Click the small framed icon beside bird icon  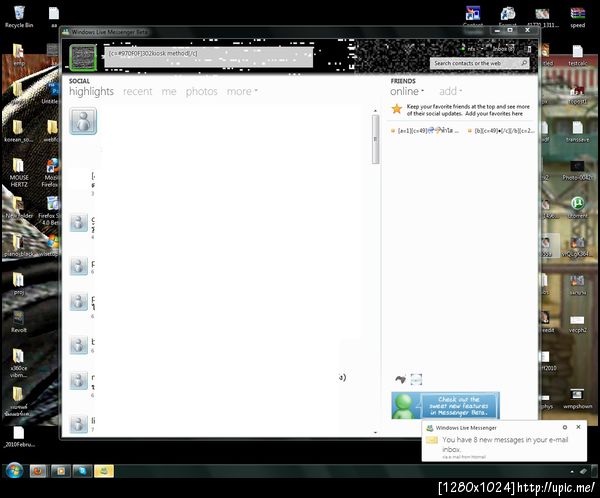click(x=416, y=379)
